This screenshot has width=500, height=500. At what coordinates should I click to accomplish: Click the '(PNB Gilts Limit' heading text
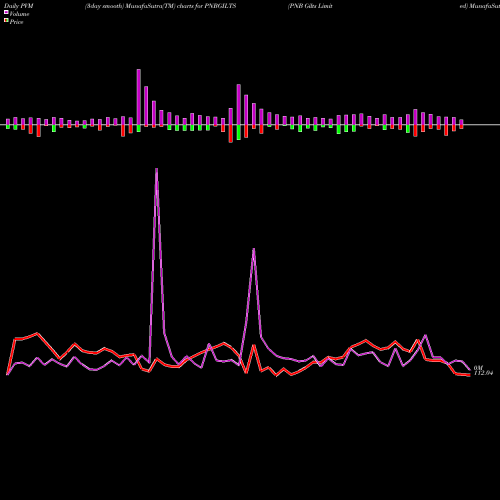(310, 6)
